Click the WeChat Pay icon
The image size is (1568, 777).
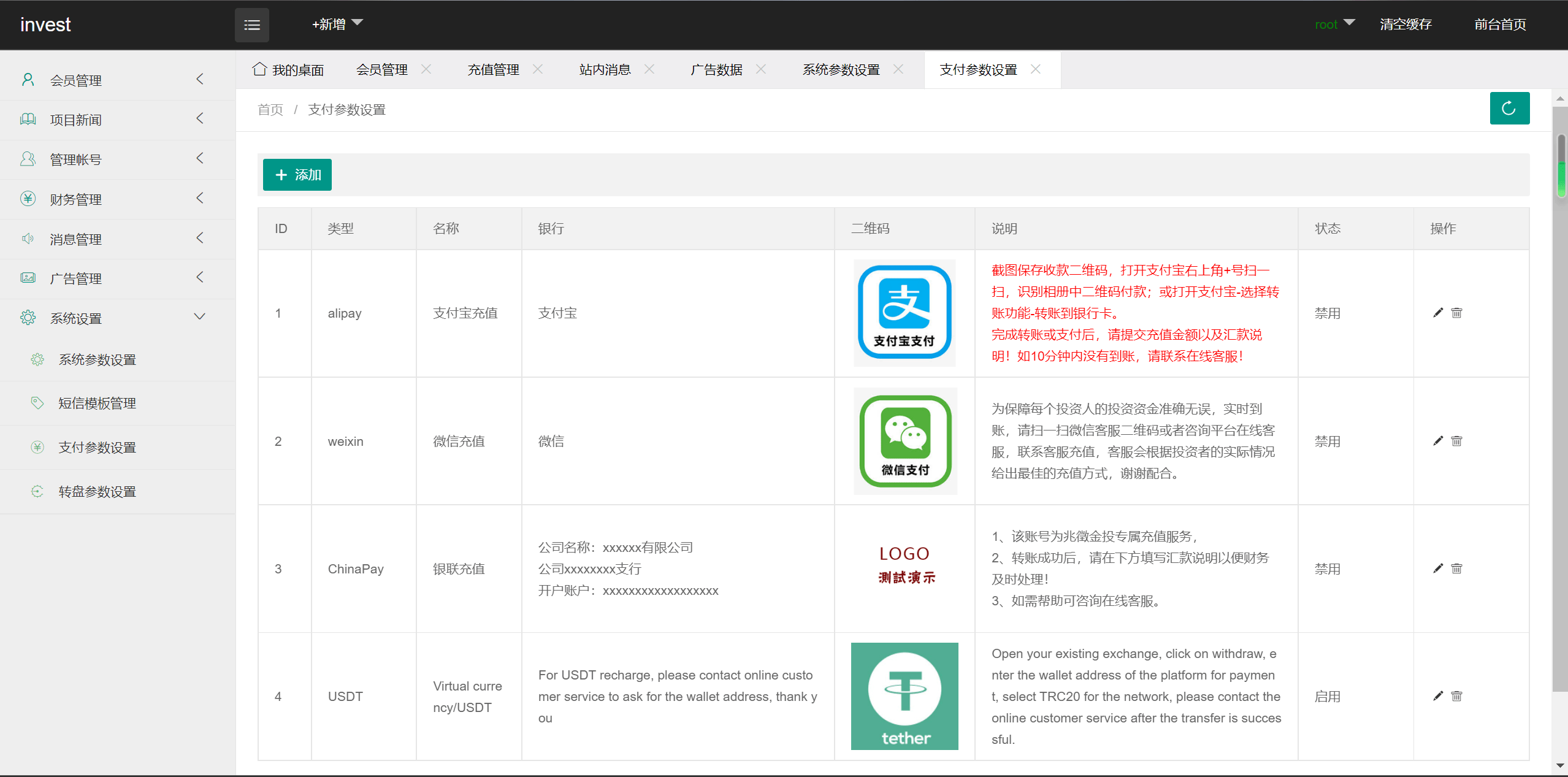pyautogui.click(x=904, y=441)
